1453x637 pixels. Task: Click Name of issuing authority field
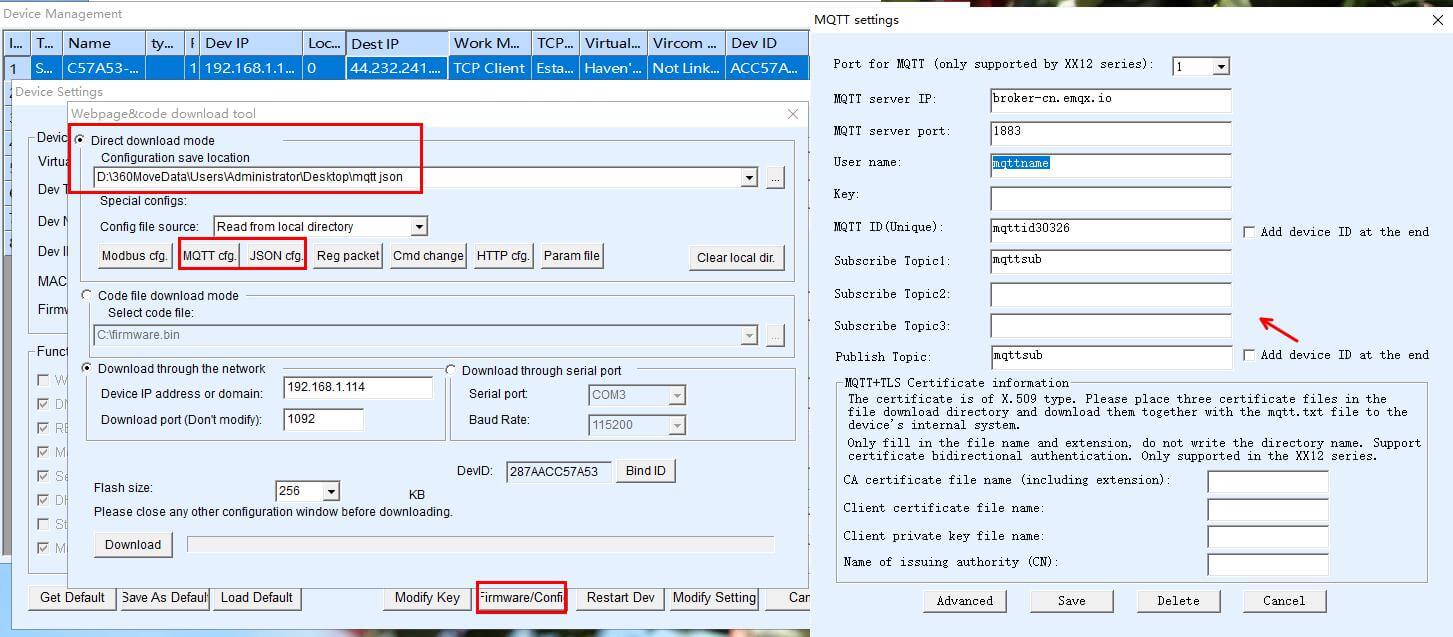click(1268, 564)
